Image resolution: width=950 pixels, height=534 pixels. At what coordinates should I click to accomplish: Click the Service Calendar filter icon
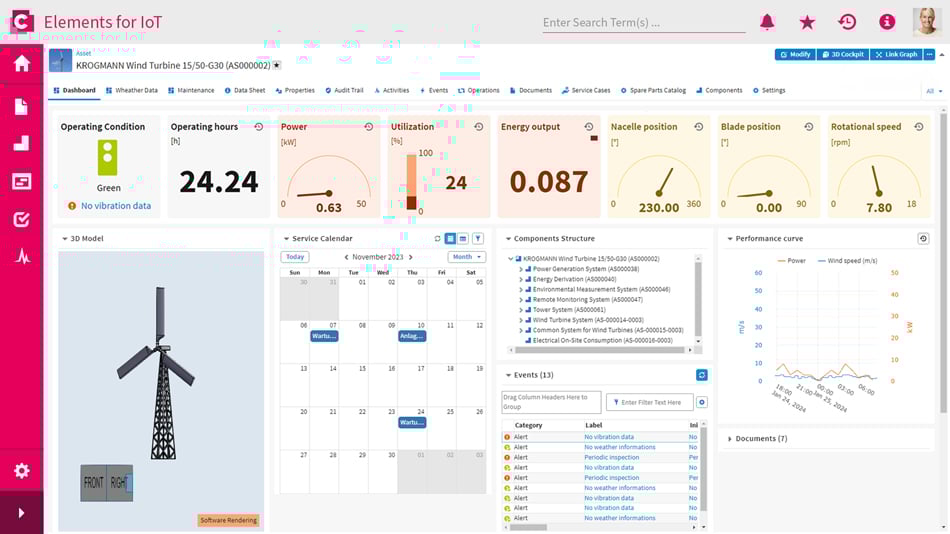point(478,239)
